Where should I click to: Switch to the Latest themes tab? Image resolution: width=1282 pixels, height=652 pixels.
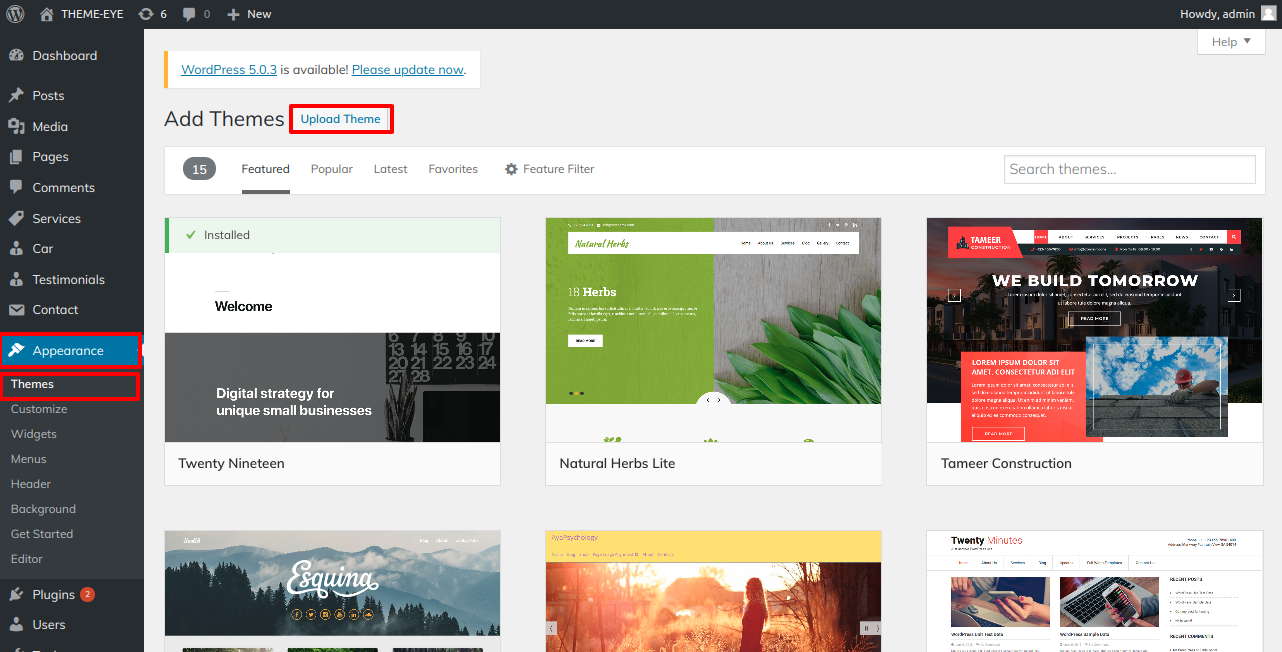(390, 168)
